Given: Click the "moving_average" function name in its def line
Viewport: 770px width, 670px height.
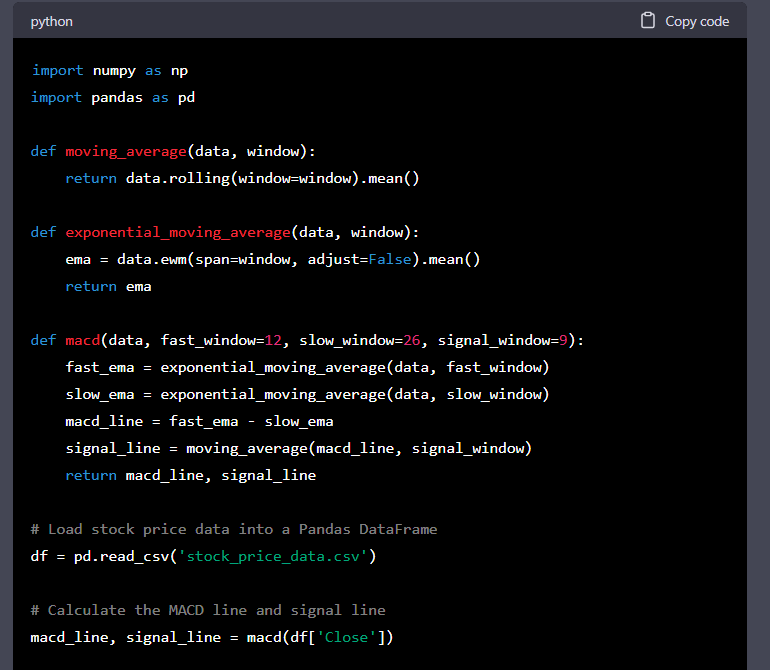Looking at the screenshot, I should tap(126, 151).
